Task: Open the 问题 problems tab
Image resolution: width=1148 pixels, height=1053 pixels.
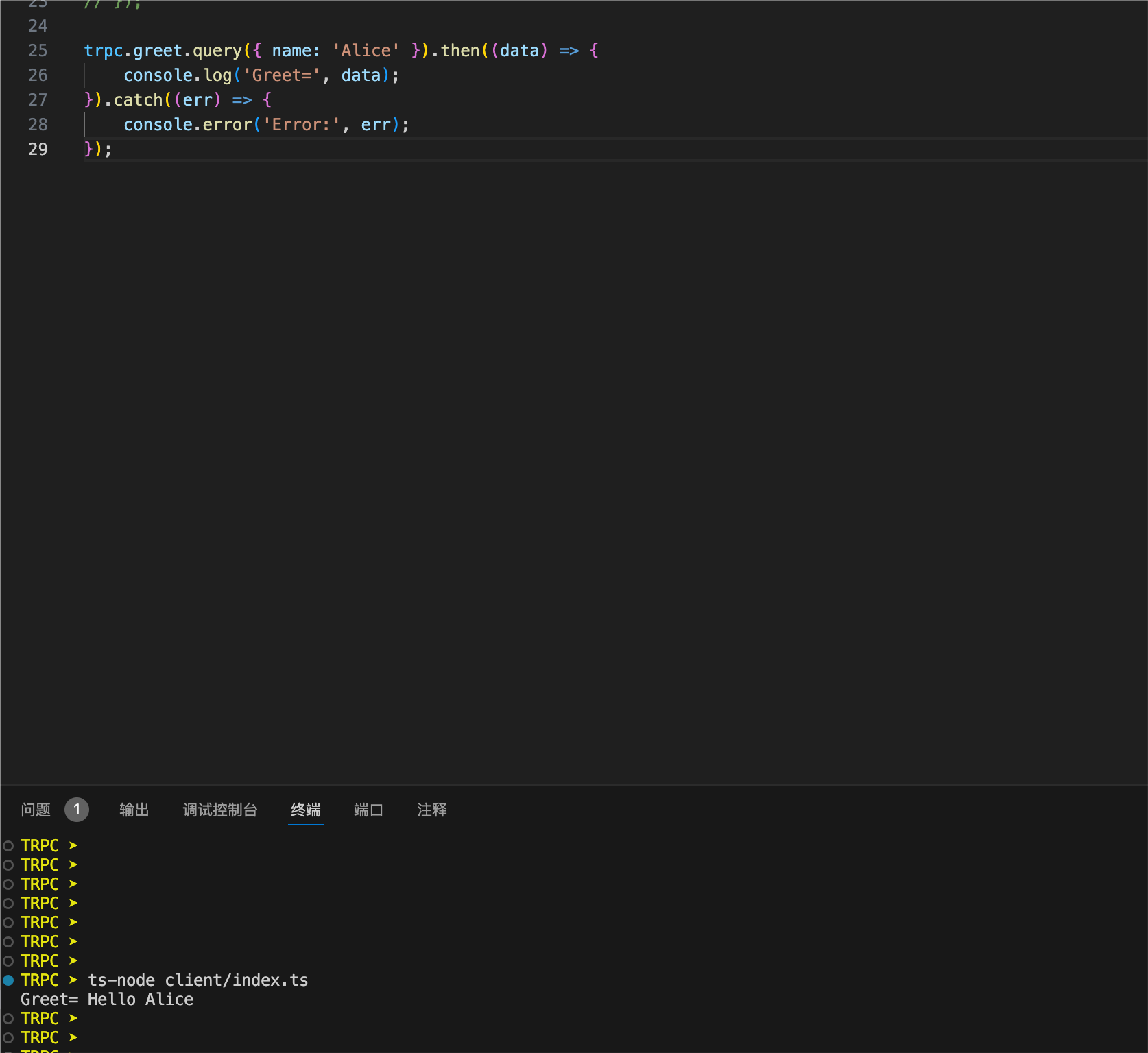Action: 36,810
